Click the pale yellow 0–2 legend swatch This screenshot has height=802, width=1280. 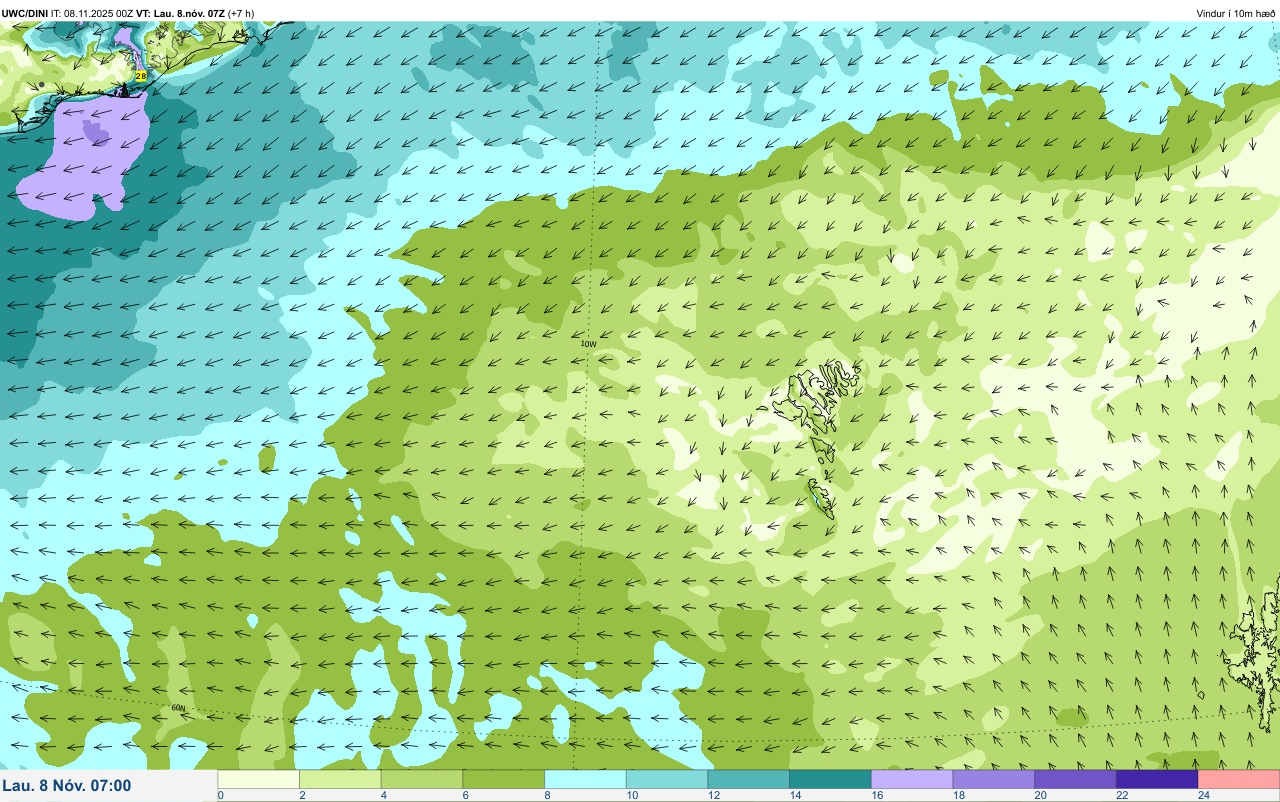click(259, 779)
